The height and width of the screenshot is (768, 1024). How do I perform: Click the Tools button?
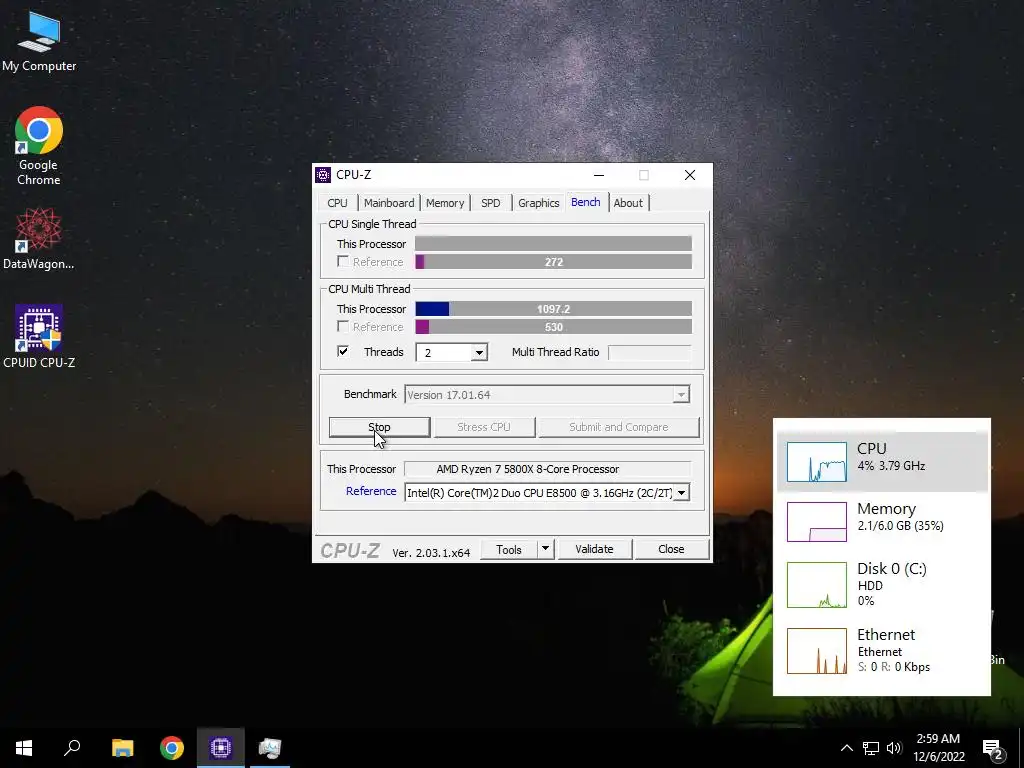tap(509, 549)
